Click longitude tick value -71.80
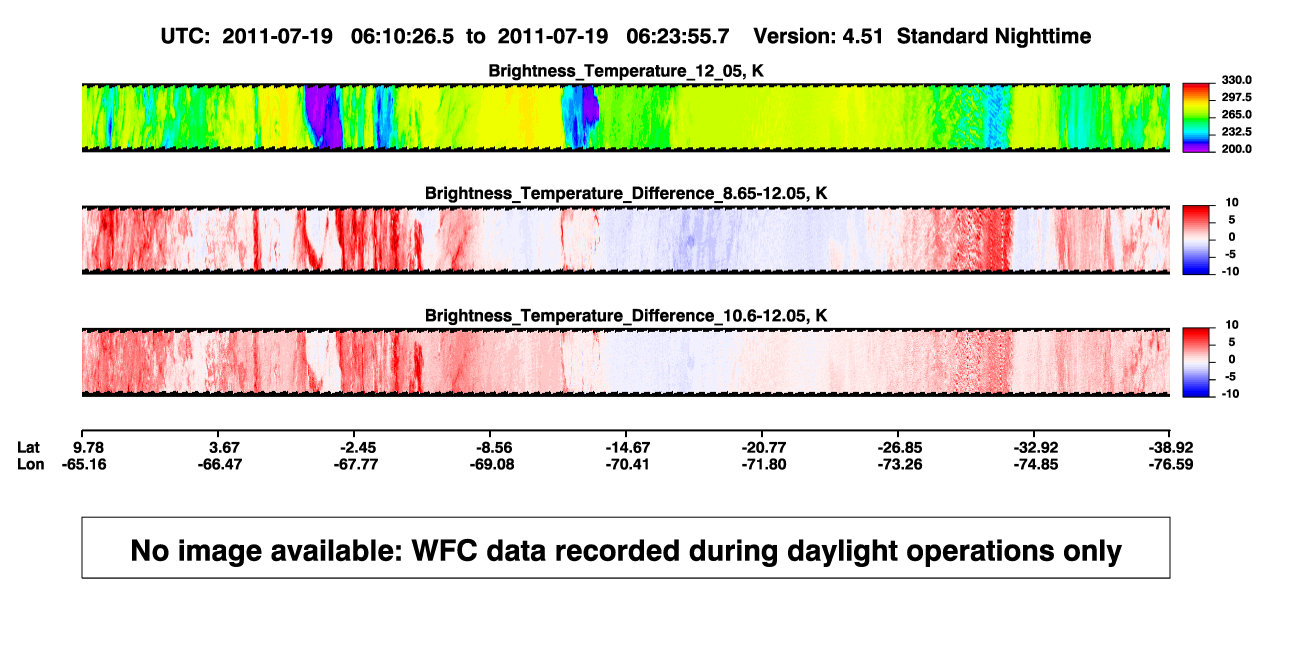 (765, 464)
